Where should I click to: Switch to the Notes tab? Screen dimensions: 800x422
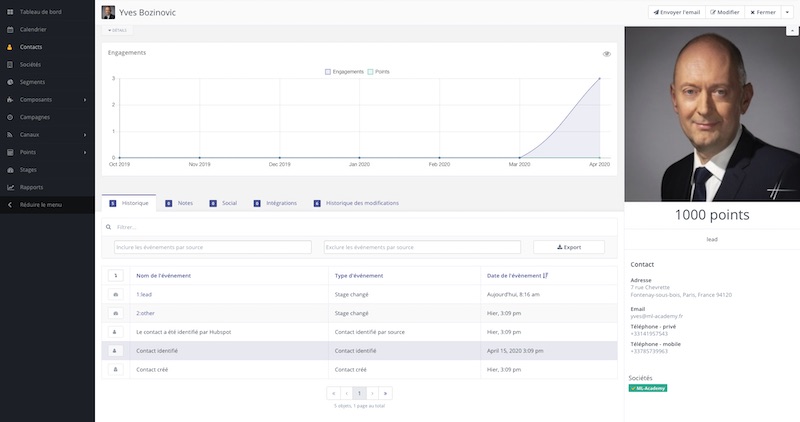[179, 203]
